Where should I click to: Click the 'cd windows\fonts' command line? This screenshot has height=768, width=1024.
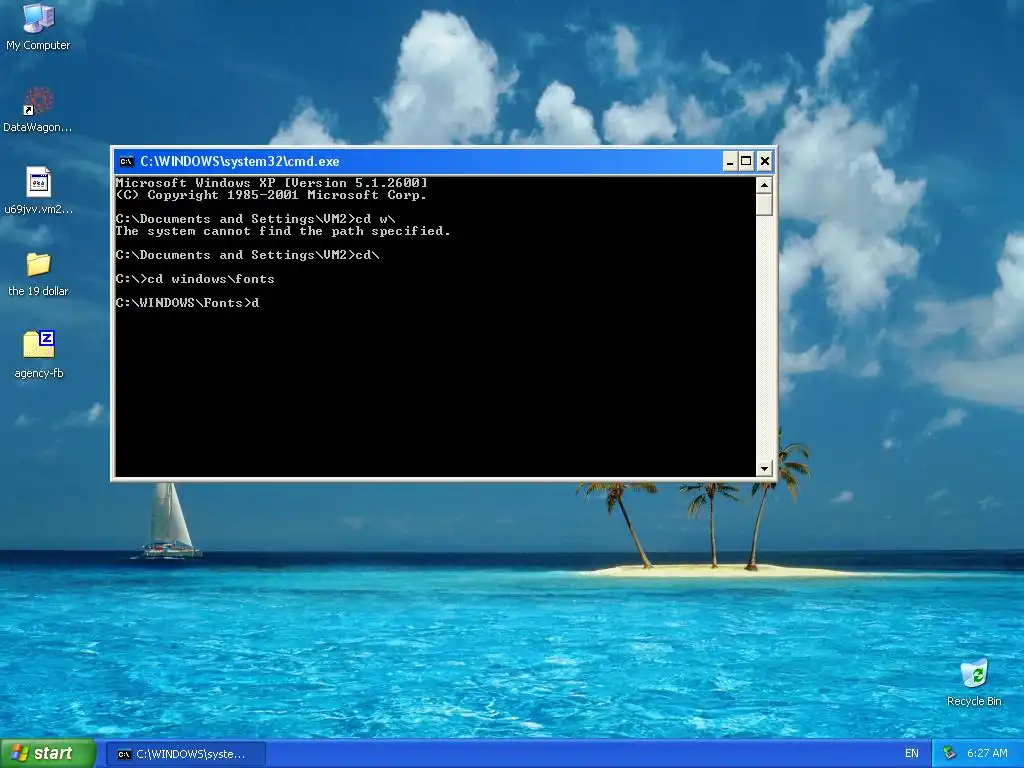point(195,279)
